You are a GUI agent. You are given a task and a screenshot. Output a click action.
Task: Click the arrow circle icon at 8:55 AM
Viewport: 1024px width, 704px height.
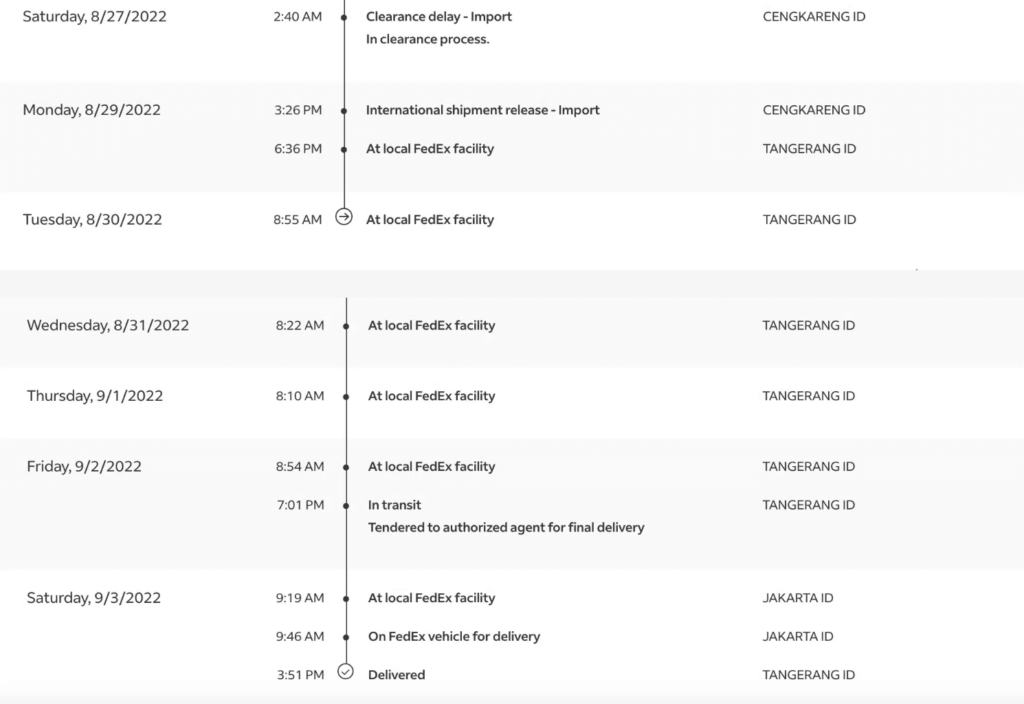pyautogui.click(x=344, y=216)
